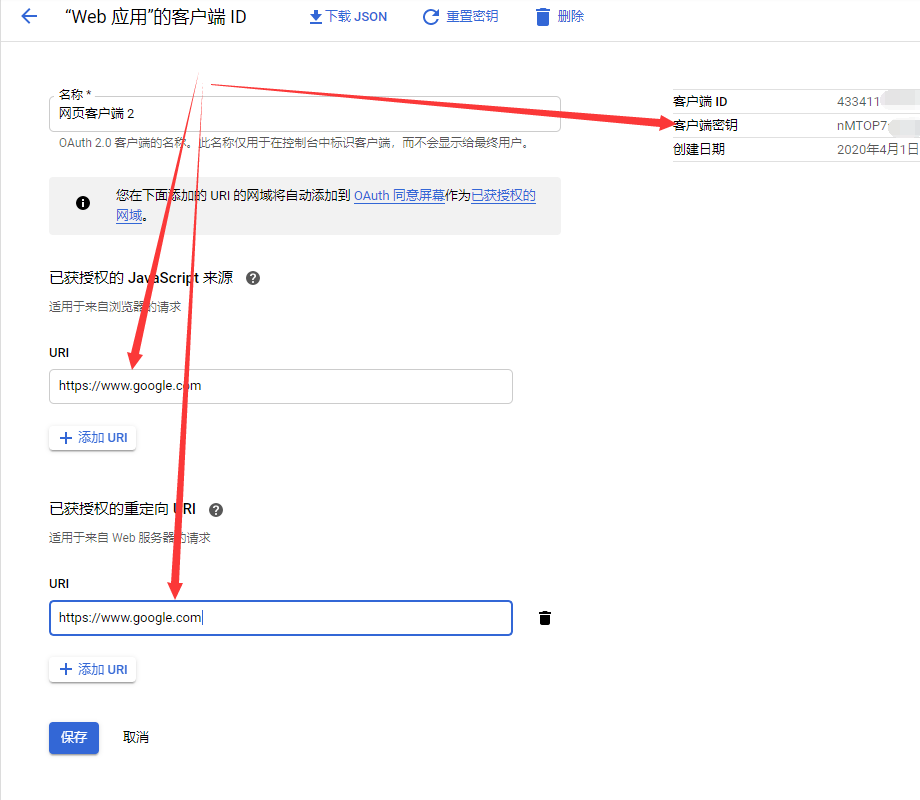Image resolution: width=920 pixels, height=800 pixels.
Task: Open the help icon beside JavaScript 来源
Action: (252, 277)
